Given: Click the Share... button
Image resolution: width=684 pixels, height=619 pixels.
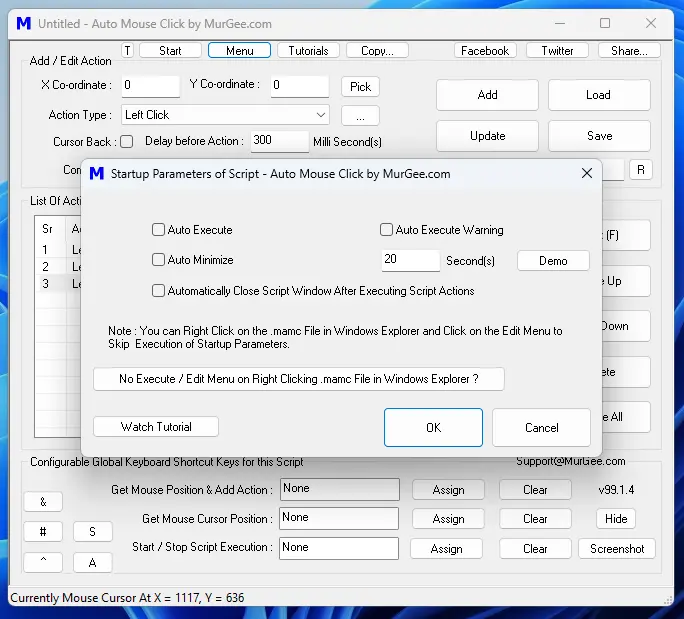Looking at the screenshot, I should click(x=629, y=51).
